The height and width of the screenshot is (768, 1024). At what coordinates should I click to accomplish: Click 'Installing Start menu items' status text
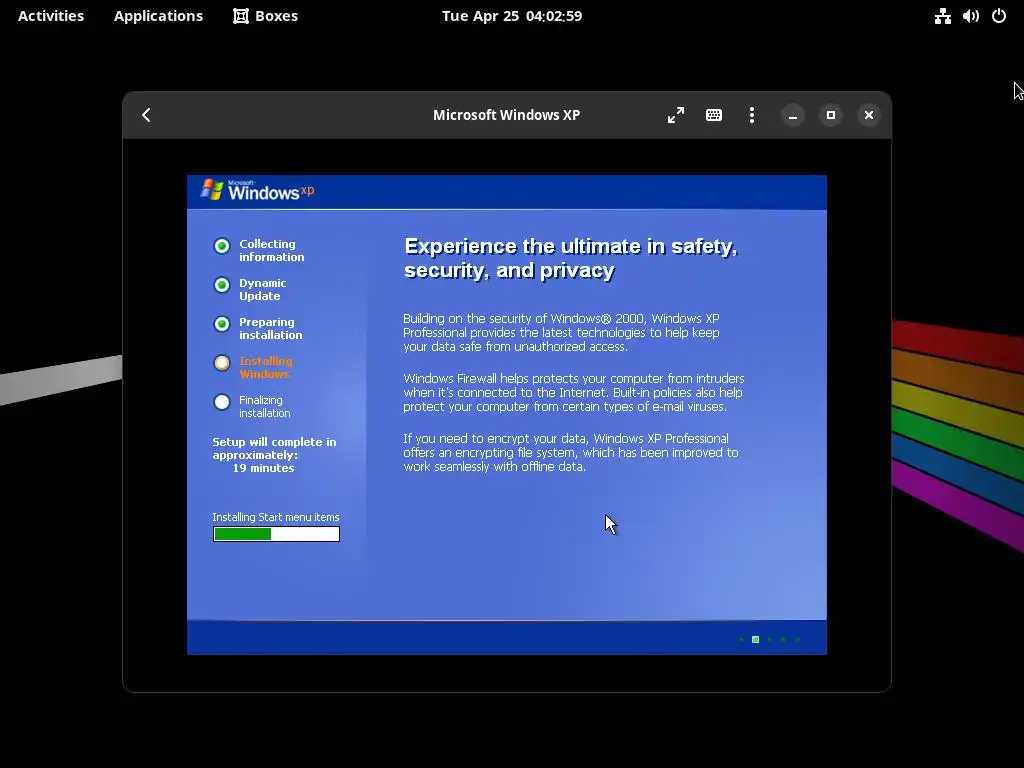[276, 517]
